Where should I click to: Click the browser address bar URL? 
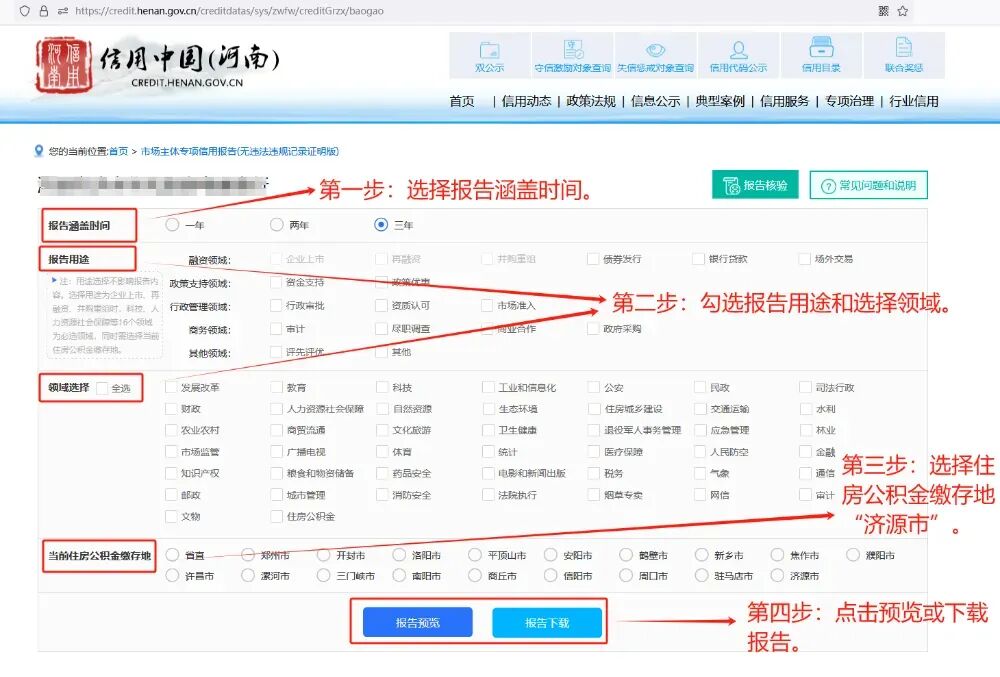(229, 11)
